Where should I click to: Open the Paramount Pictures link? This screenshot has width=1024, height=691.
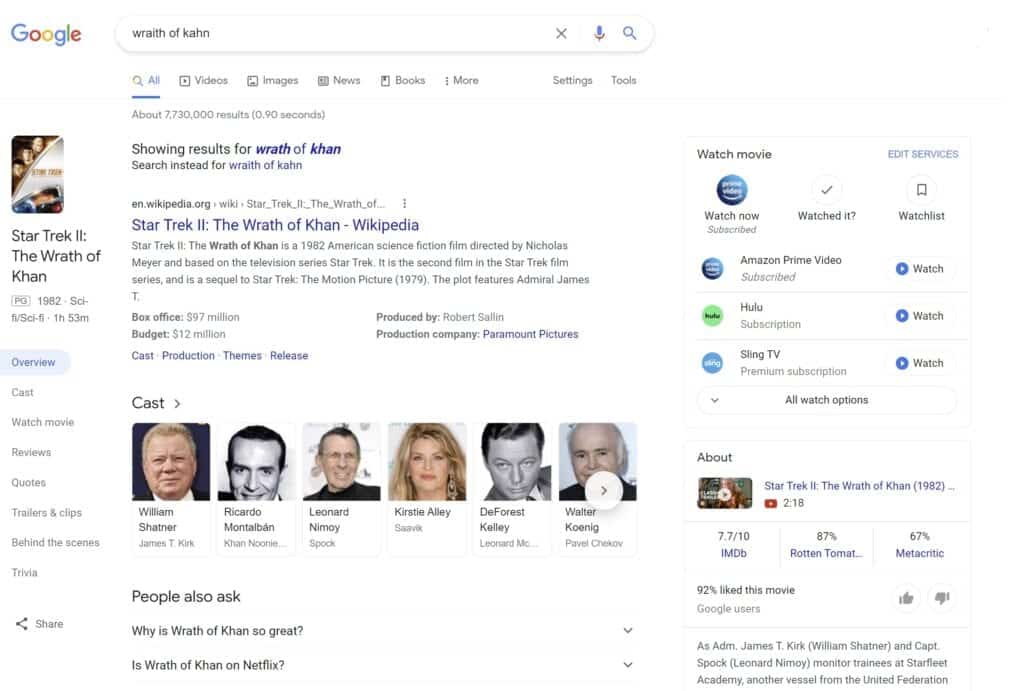tap(530, 334)
